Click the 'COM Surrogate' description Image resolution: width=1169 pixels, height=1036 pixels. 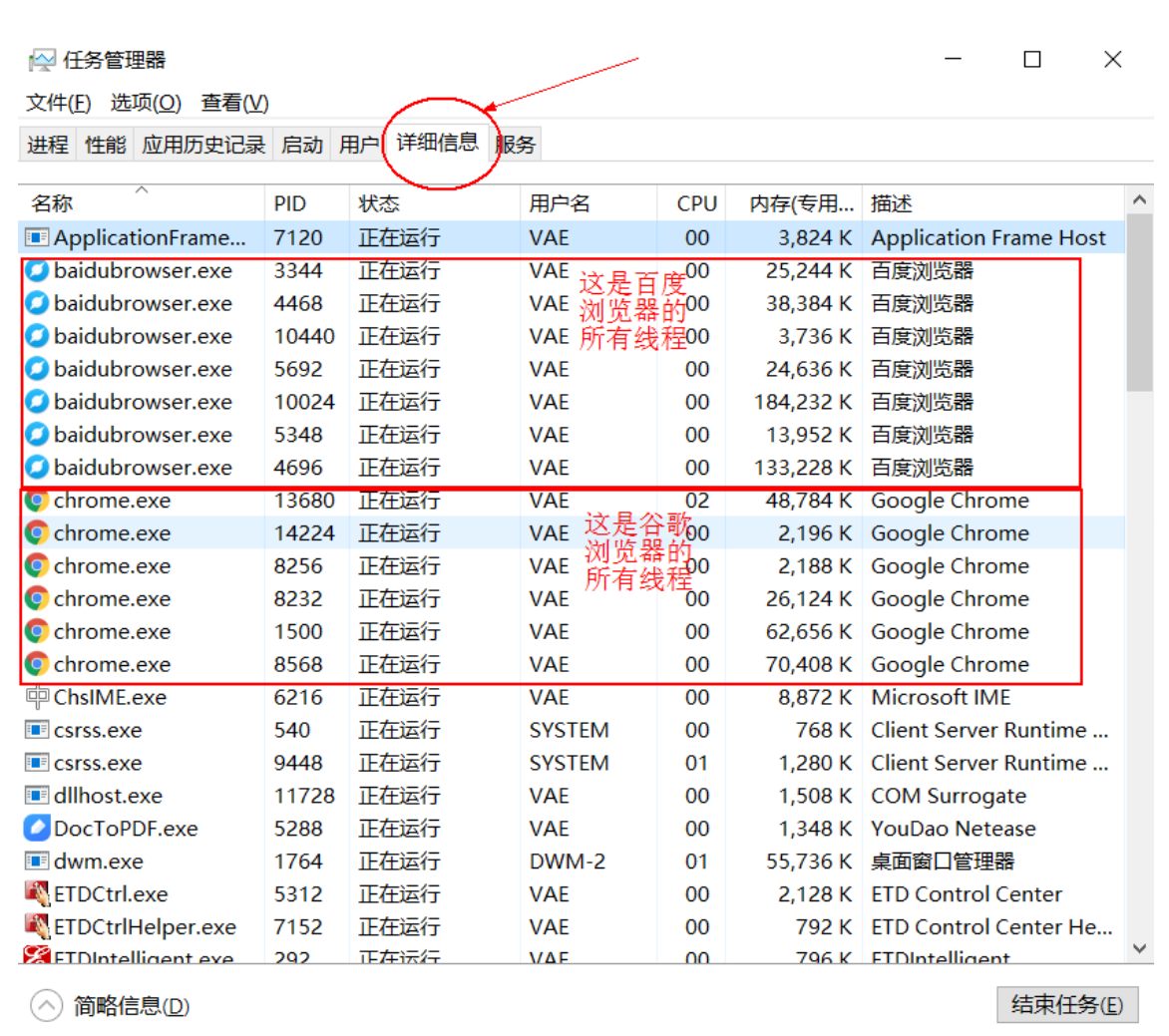click(x=950, y=796)
